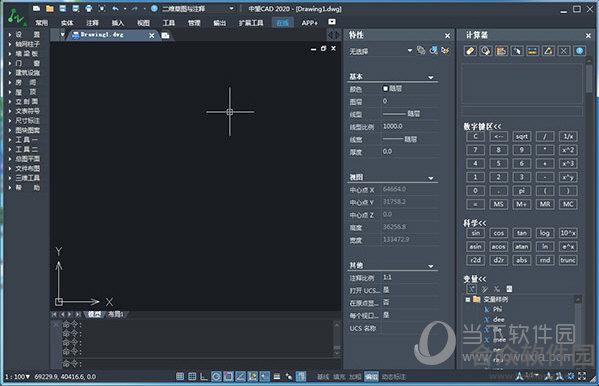Click the new variable icon under 变量 section

472,289
